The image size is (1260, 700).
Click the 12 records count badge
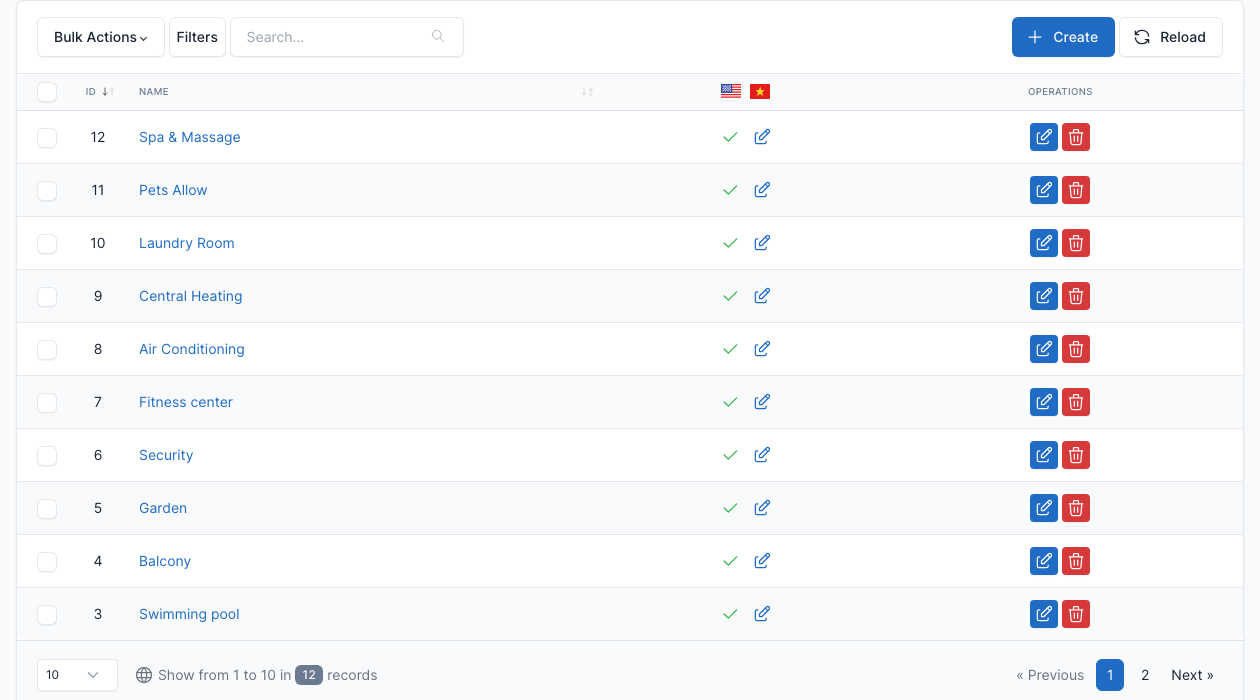click(309, 675)
